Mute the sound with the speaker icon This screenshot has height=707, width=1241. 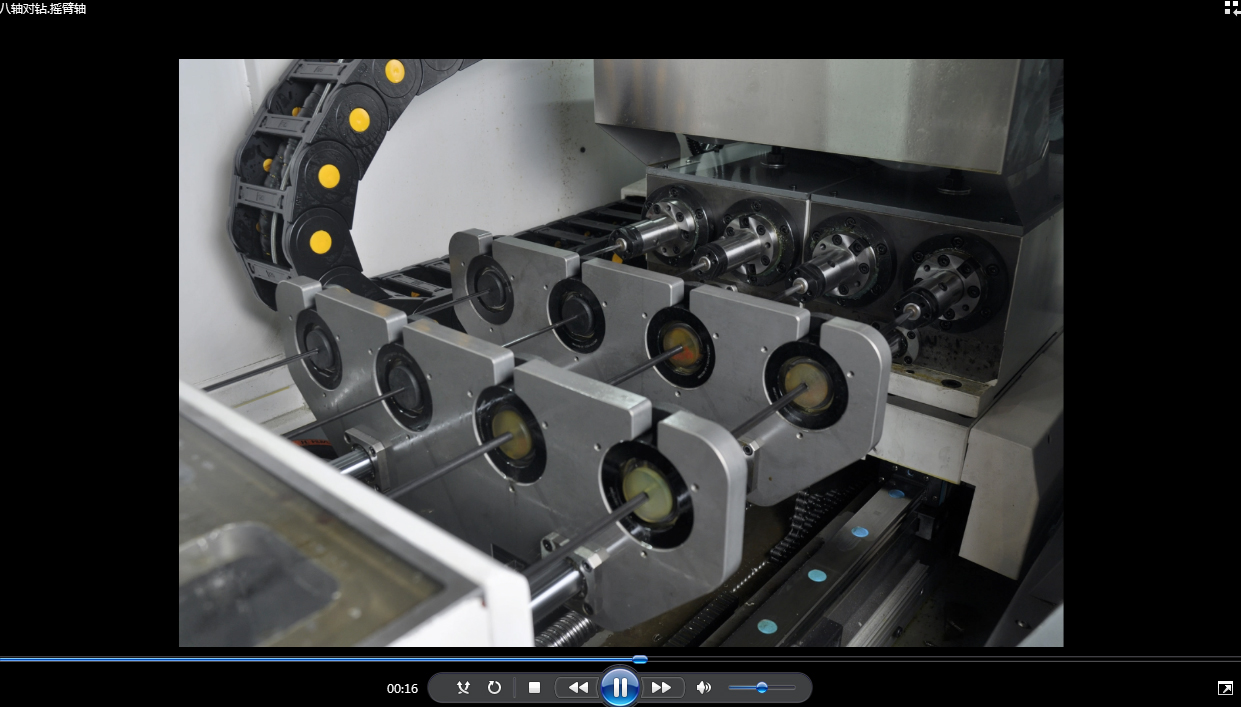pos(704,688)
